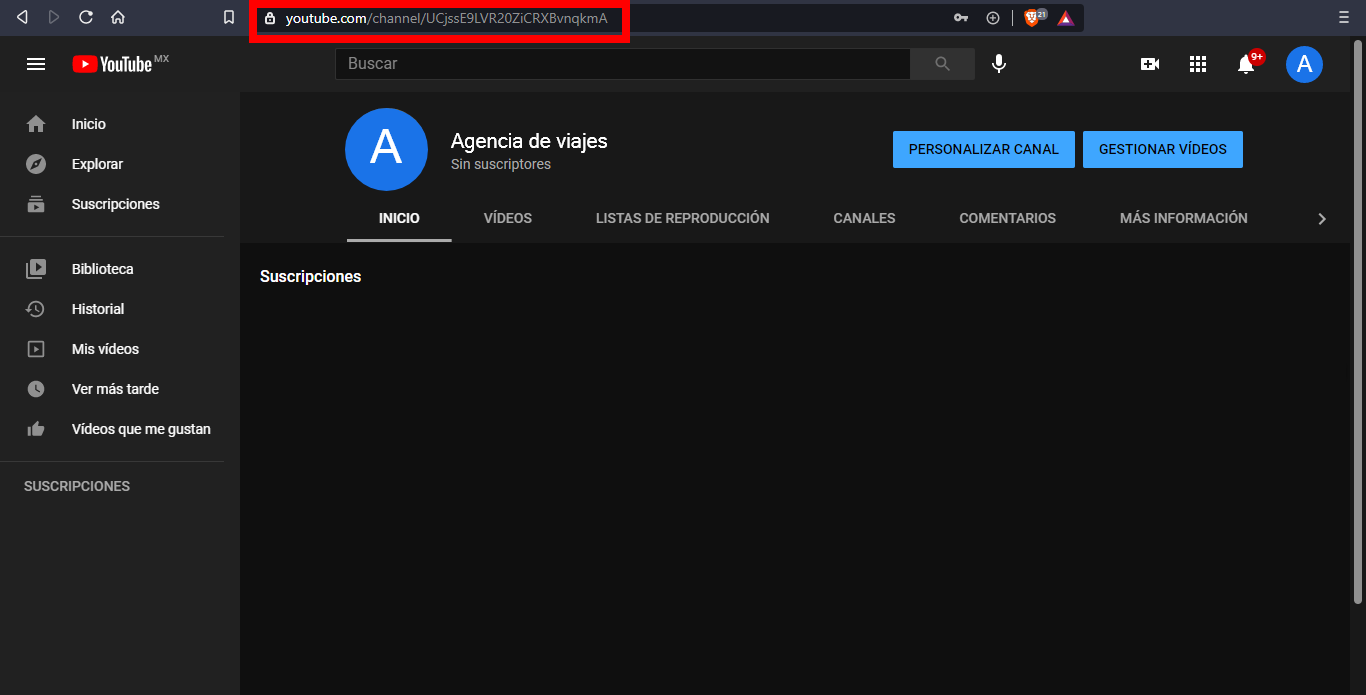
Task: Click the channel name Agencia de viajes
Action: pos(529,141)
